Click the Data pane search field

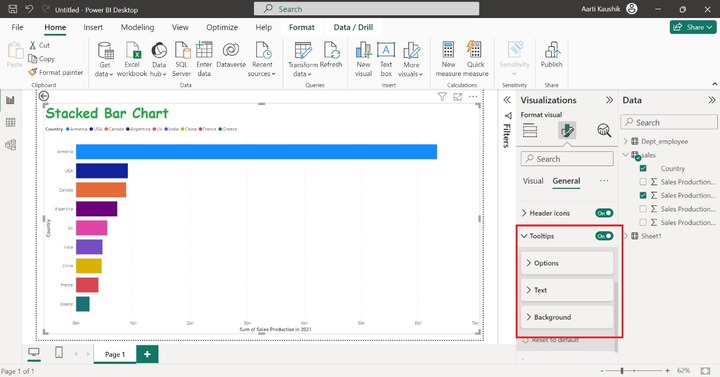(669, 123)
